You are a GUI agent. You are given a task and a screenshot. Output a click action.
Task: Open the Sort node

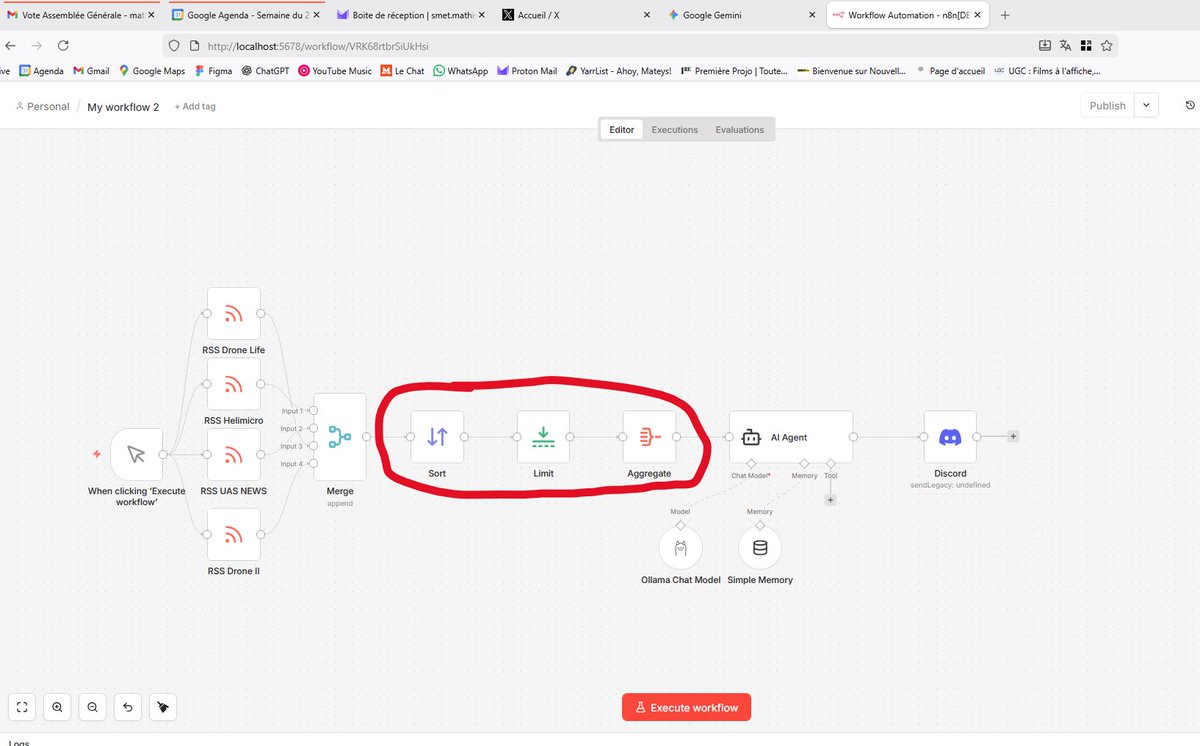pos(437,437)
